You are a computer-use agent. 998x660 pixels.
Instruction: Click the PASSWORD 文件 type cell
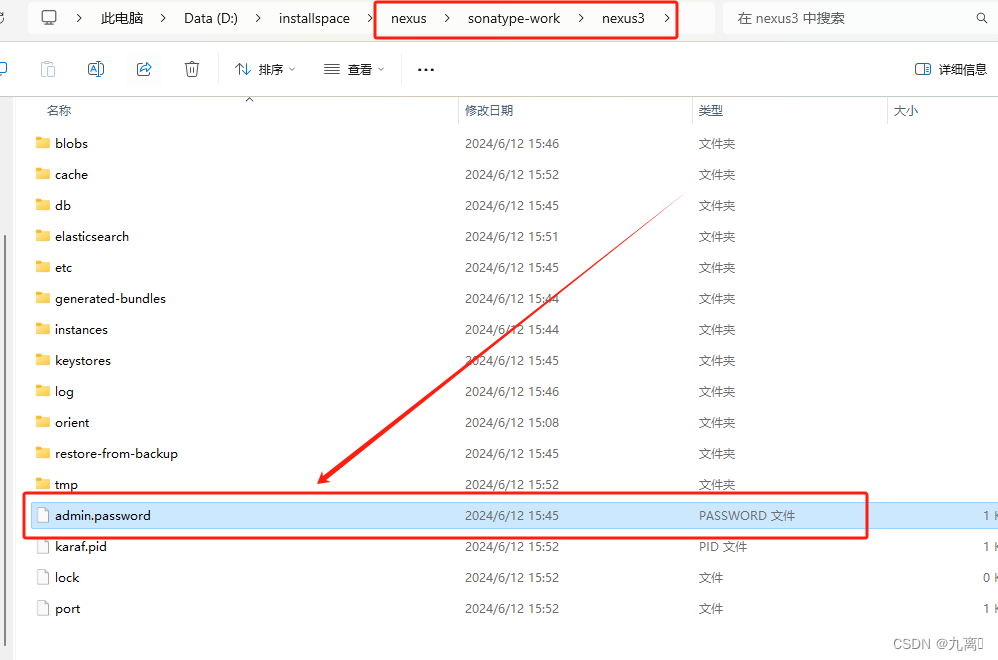[747, 516]
